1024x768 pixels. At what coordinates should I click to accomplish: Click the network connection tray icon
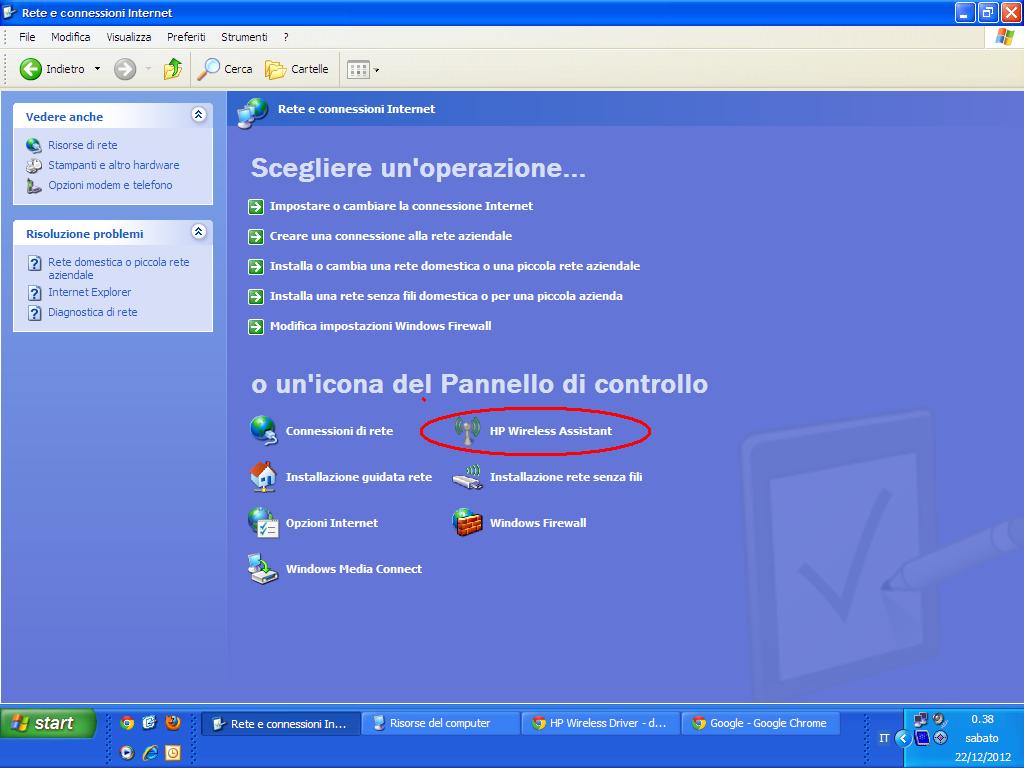click(921, 719)
